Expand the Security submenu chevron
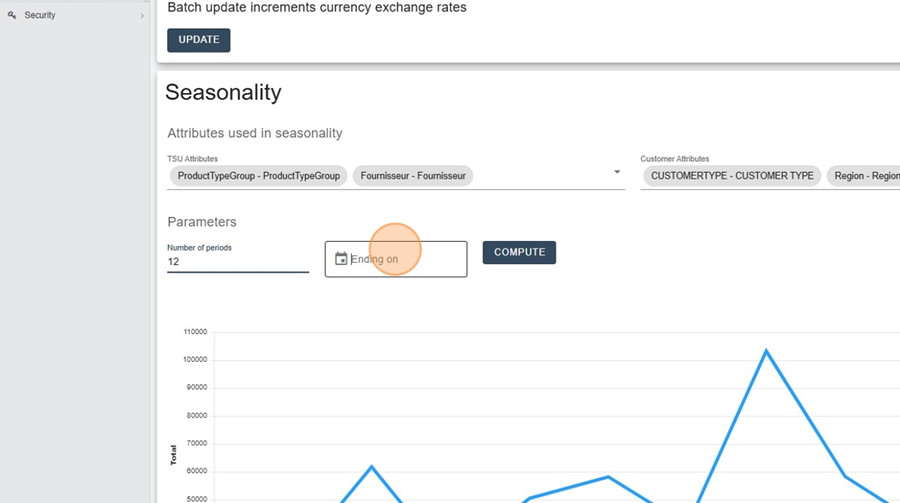The image size is (900, 503). pyautogui.click(x=142, y=16)
